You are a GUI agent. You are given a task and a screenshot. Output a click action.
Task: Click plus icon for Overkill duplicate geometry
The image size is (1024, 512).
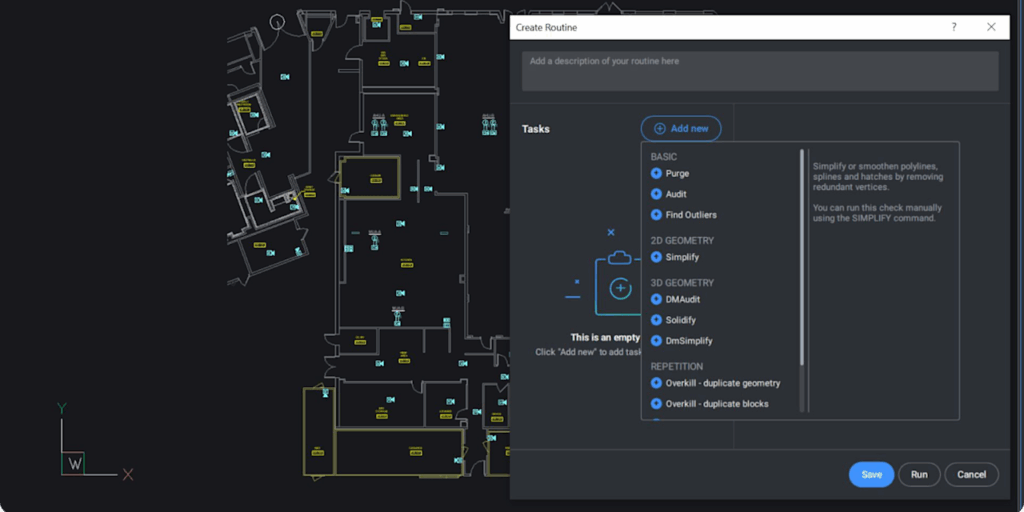[656, 383]
